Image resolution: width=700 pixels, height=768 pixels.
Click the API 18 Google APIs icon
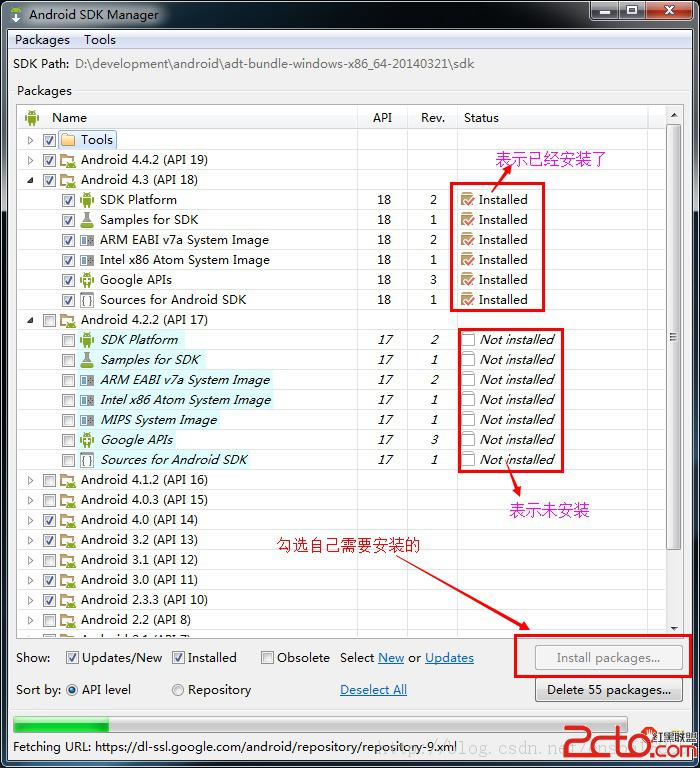point(87,280)
